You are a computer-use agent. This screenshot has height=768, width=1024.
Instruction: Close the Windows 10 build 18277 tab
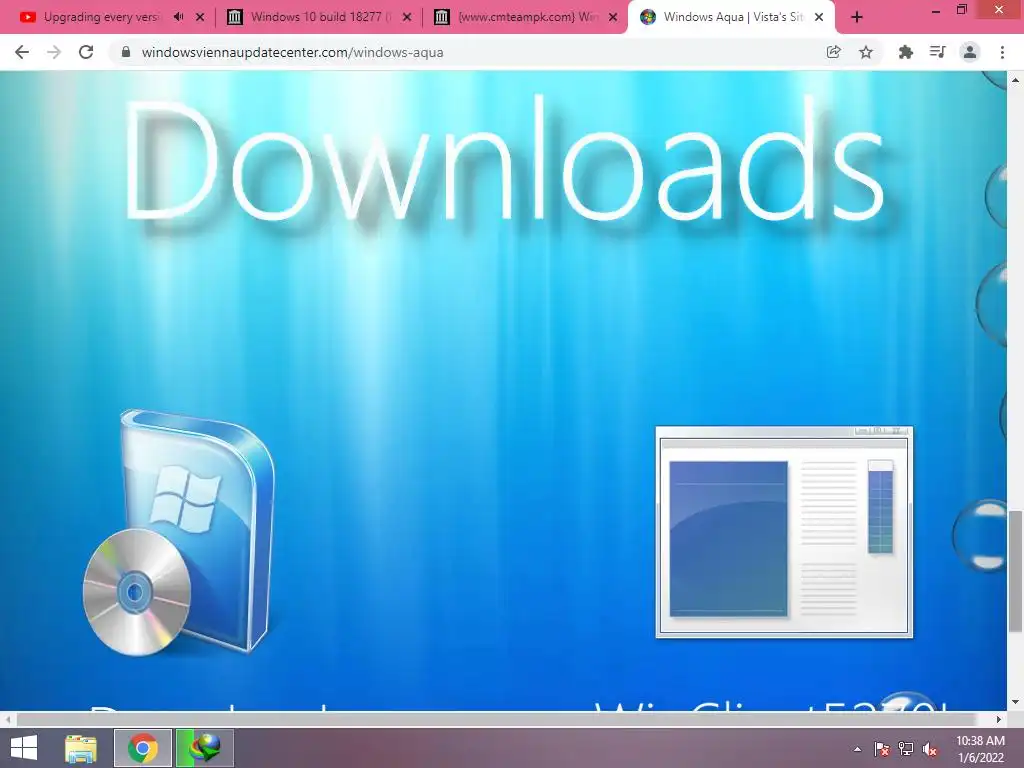coord(407,17)
